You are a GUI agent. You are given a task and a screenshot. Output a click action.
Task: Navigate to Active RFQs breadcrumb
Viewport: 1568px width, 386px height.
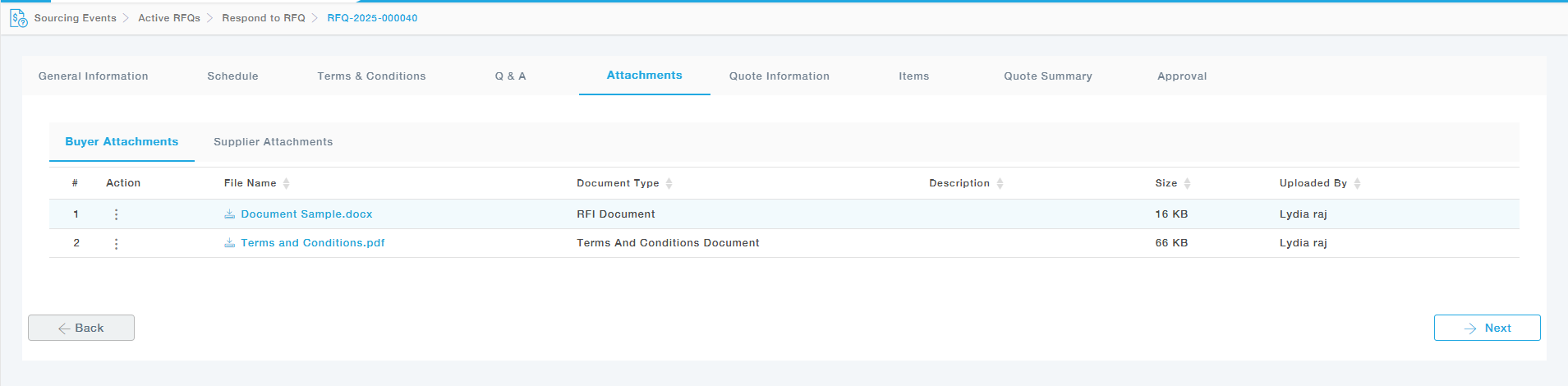coord(169,18)
